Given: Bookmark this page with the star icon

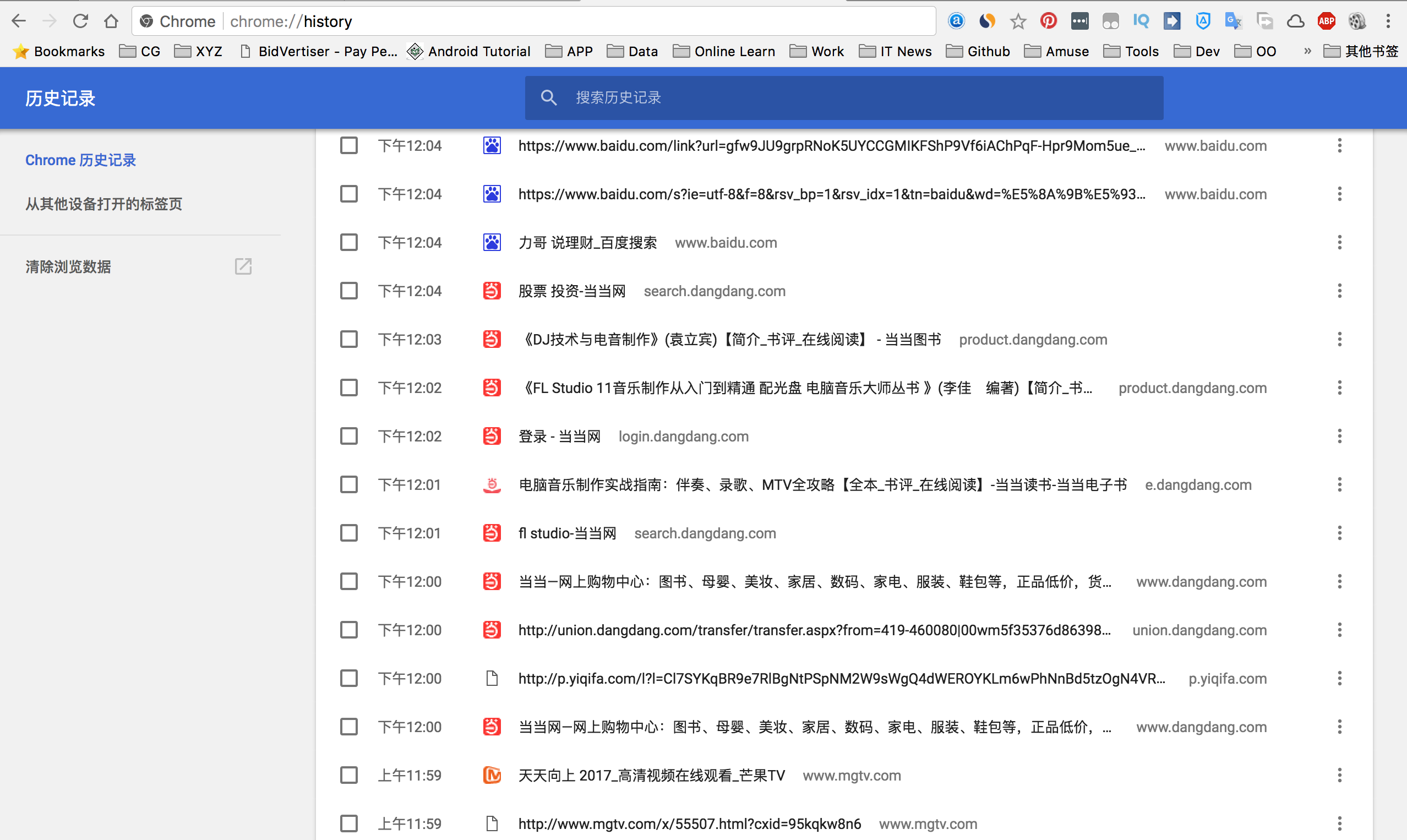Looking at the screenshot, I should click(1018, 21).
